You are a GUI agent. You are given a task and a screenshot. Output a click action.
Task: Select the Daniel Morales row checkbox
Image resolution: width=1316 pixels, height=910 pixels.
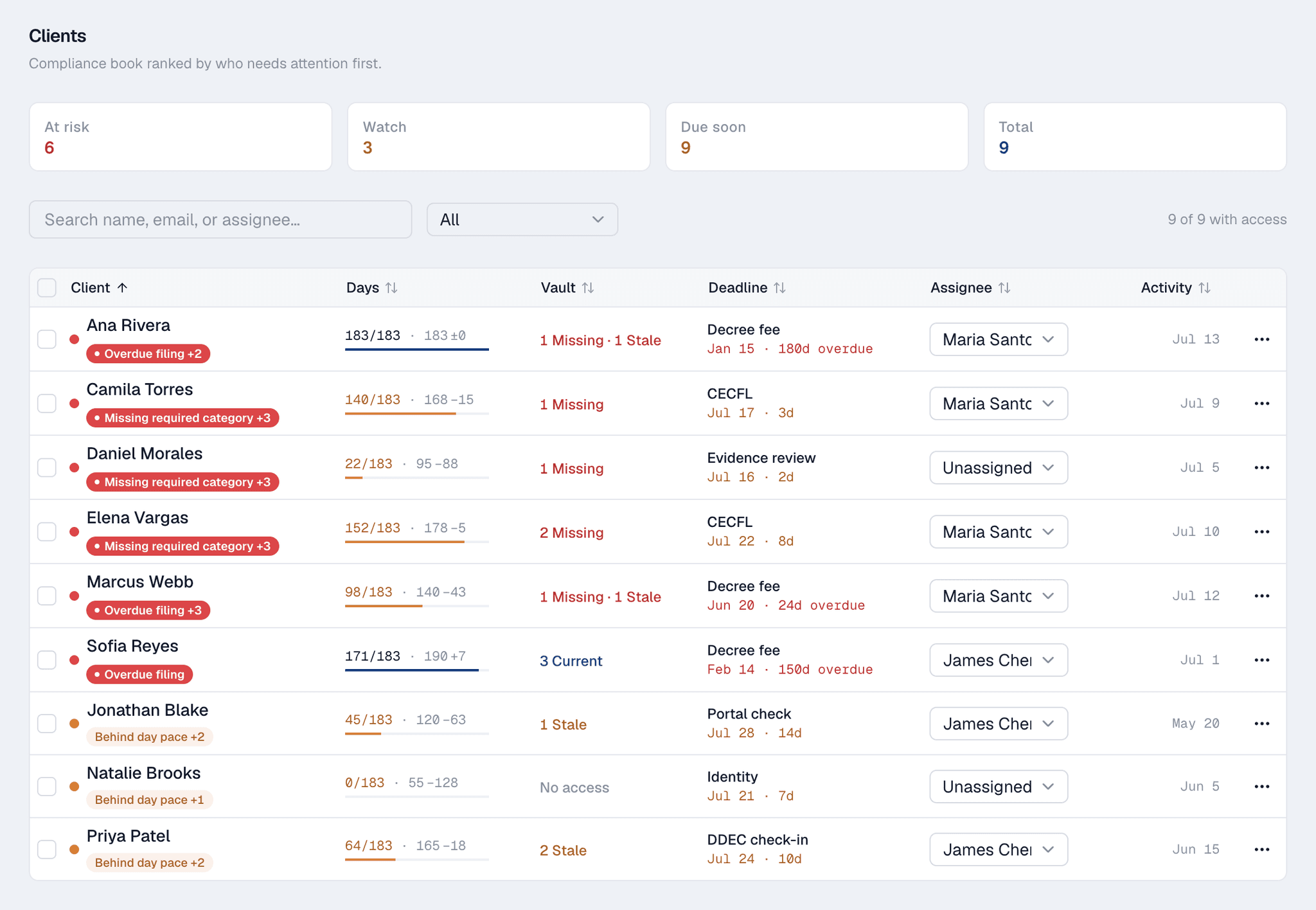(47, 468)
